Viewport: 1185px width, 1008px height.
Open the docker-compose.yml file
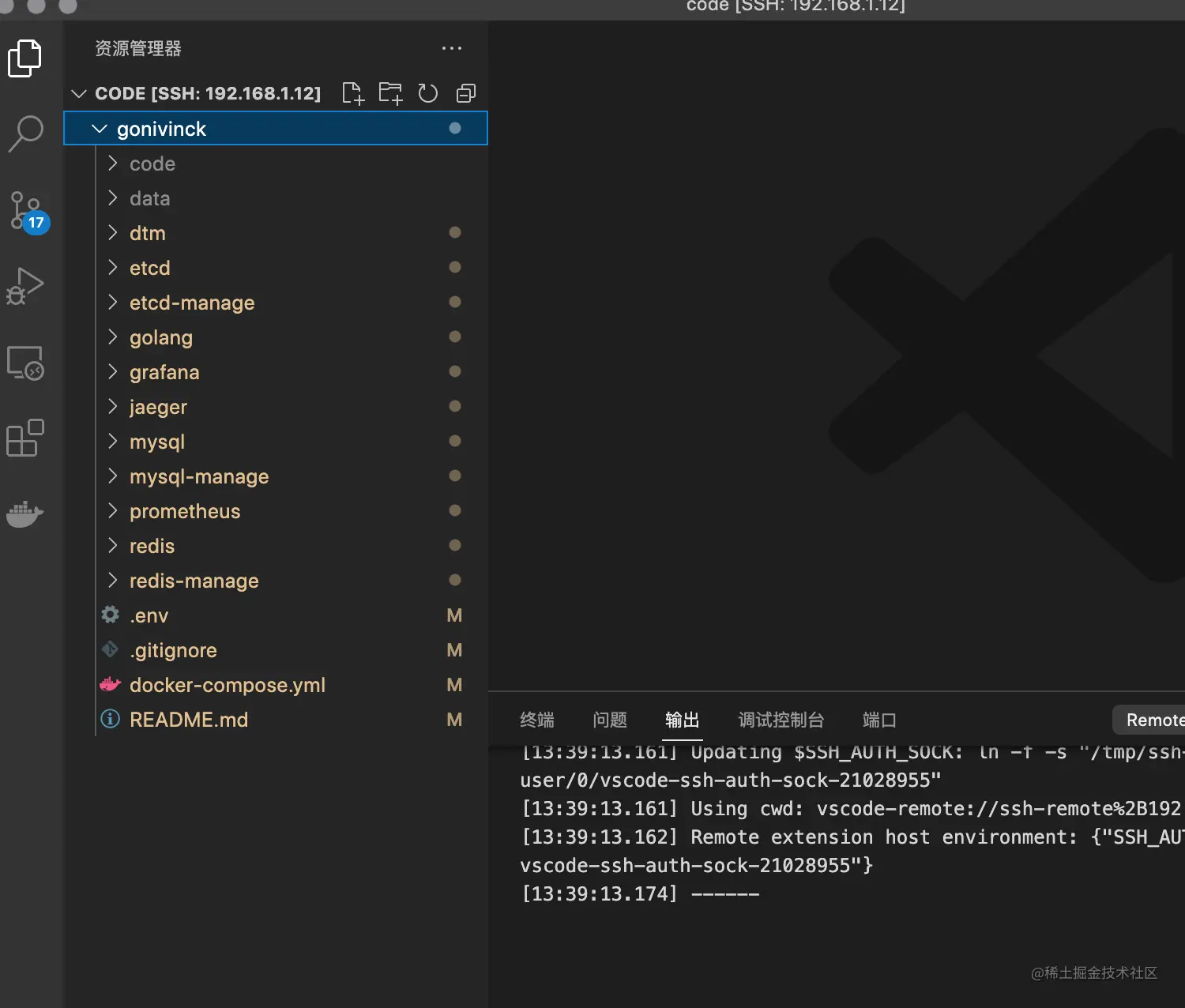tap(276, 685)
